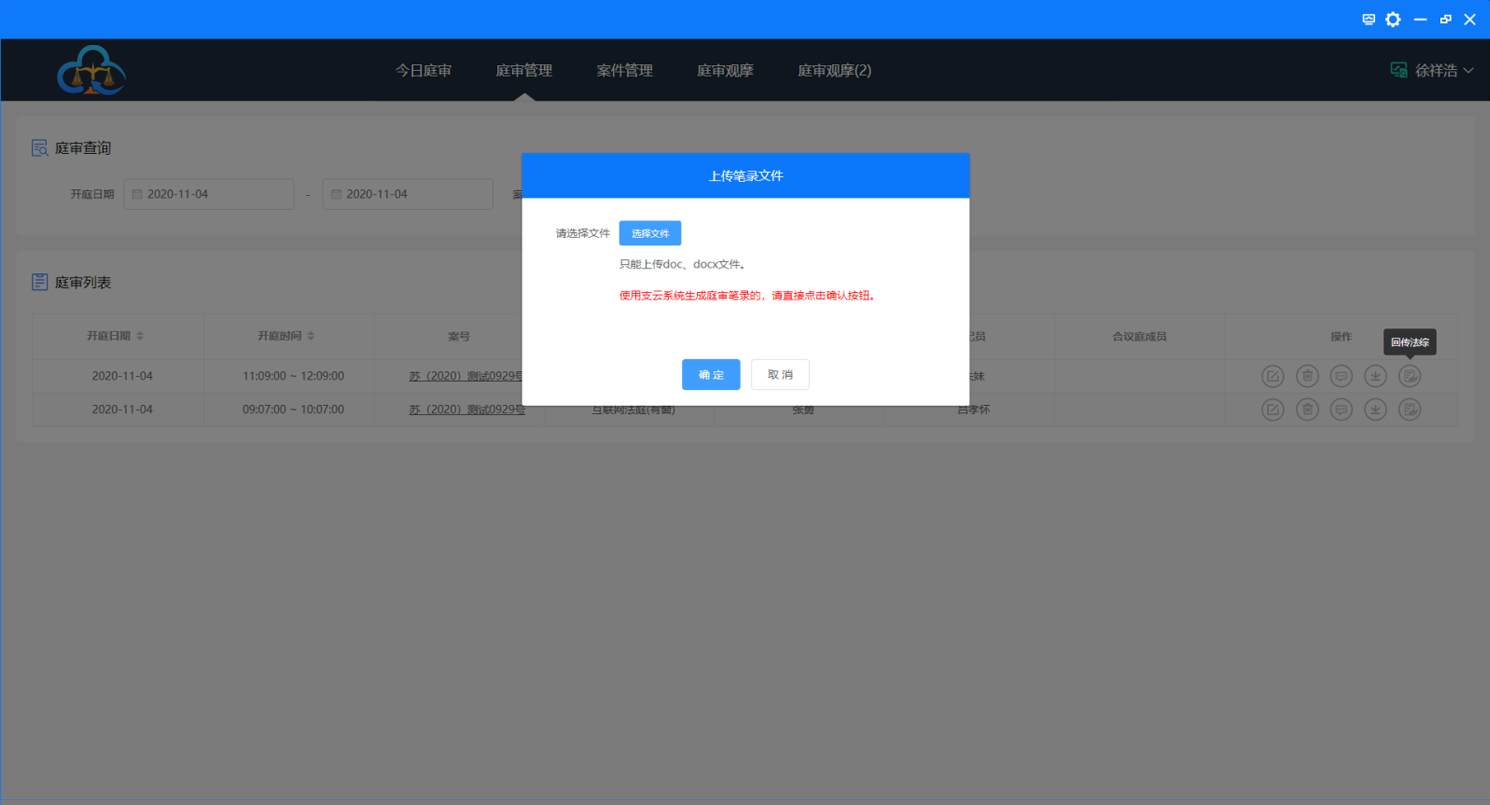Click the green screen icon beside 徐祥浩

pyautogui.click(x=1399, y=70)
